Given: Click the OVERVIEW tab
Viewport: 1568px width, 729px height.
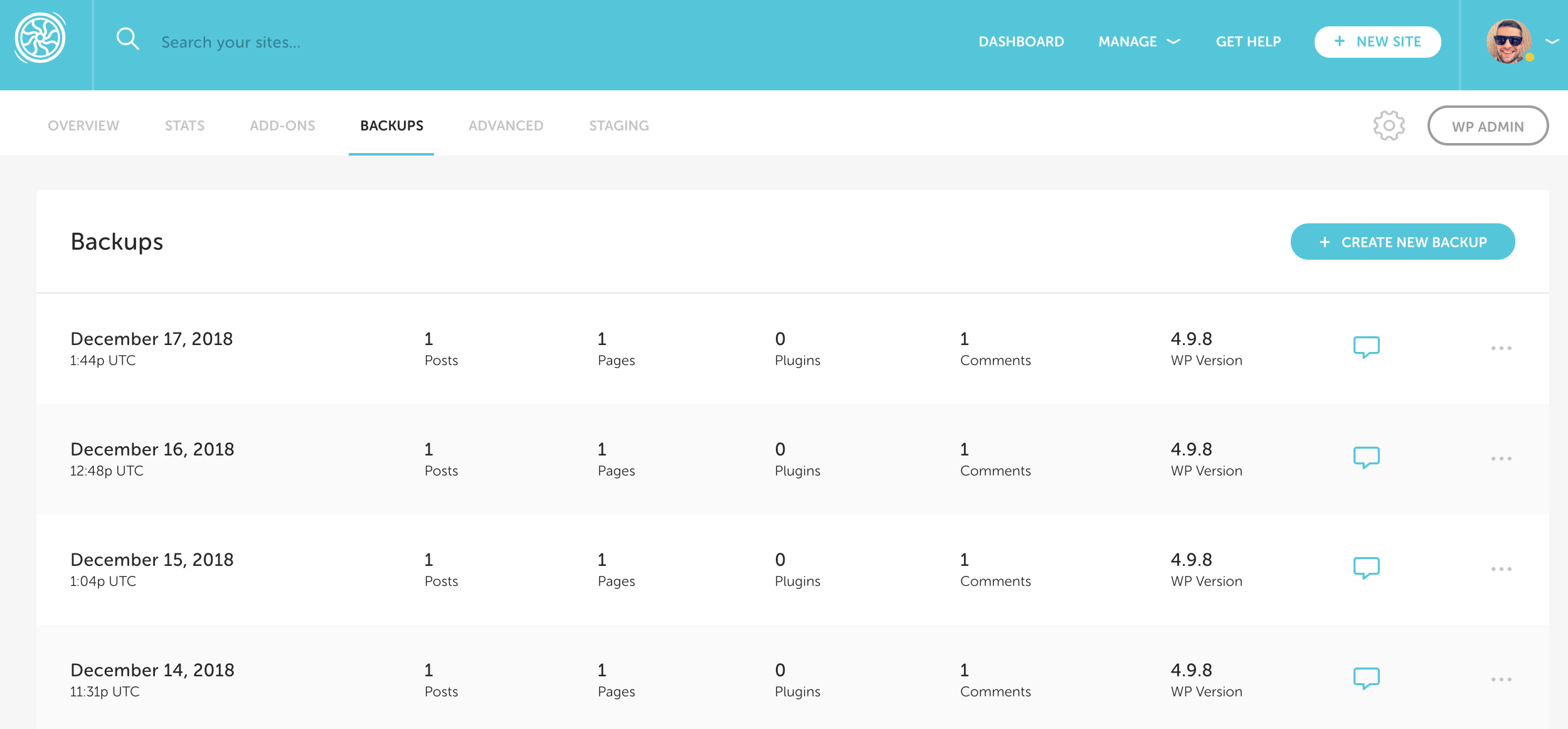Looking at the screenshot, I should (x=83, y=126).
